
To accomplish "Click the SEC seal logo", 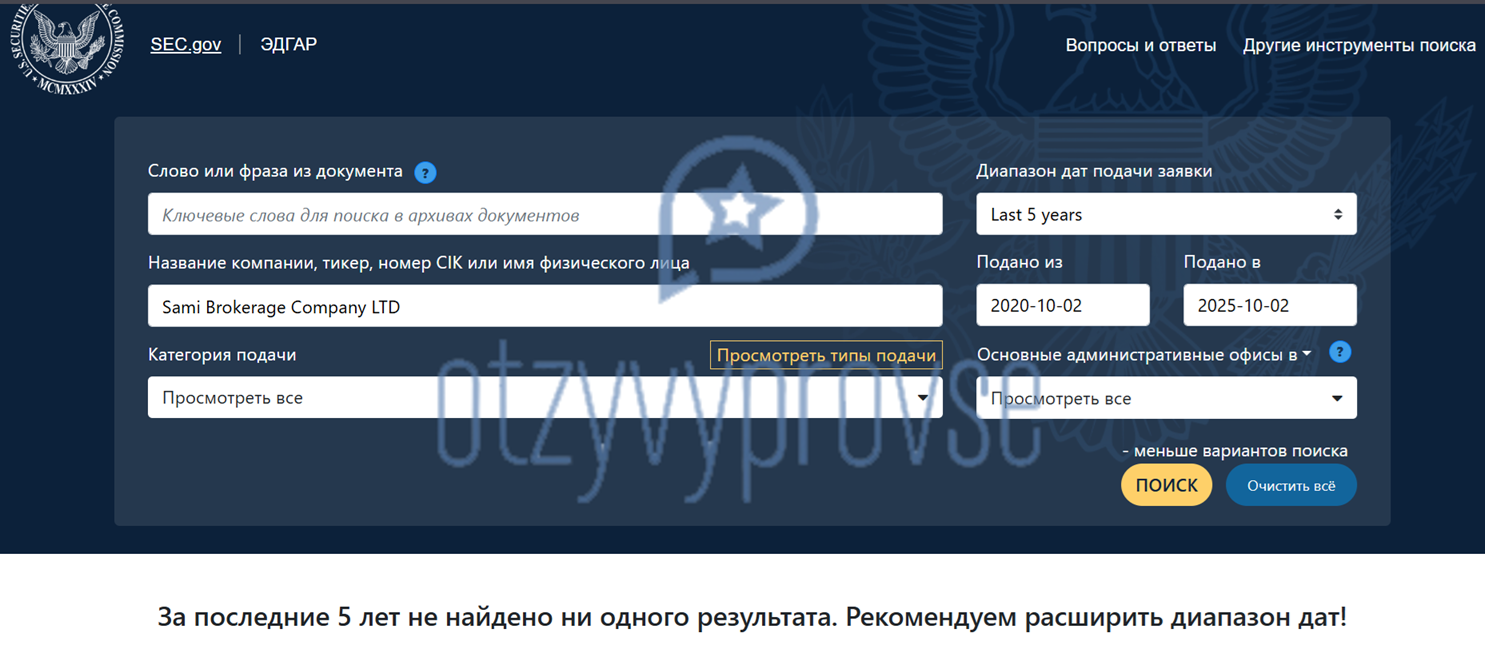I will click(68, 47).
